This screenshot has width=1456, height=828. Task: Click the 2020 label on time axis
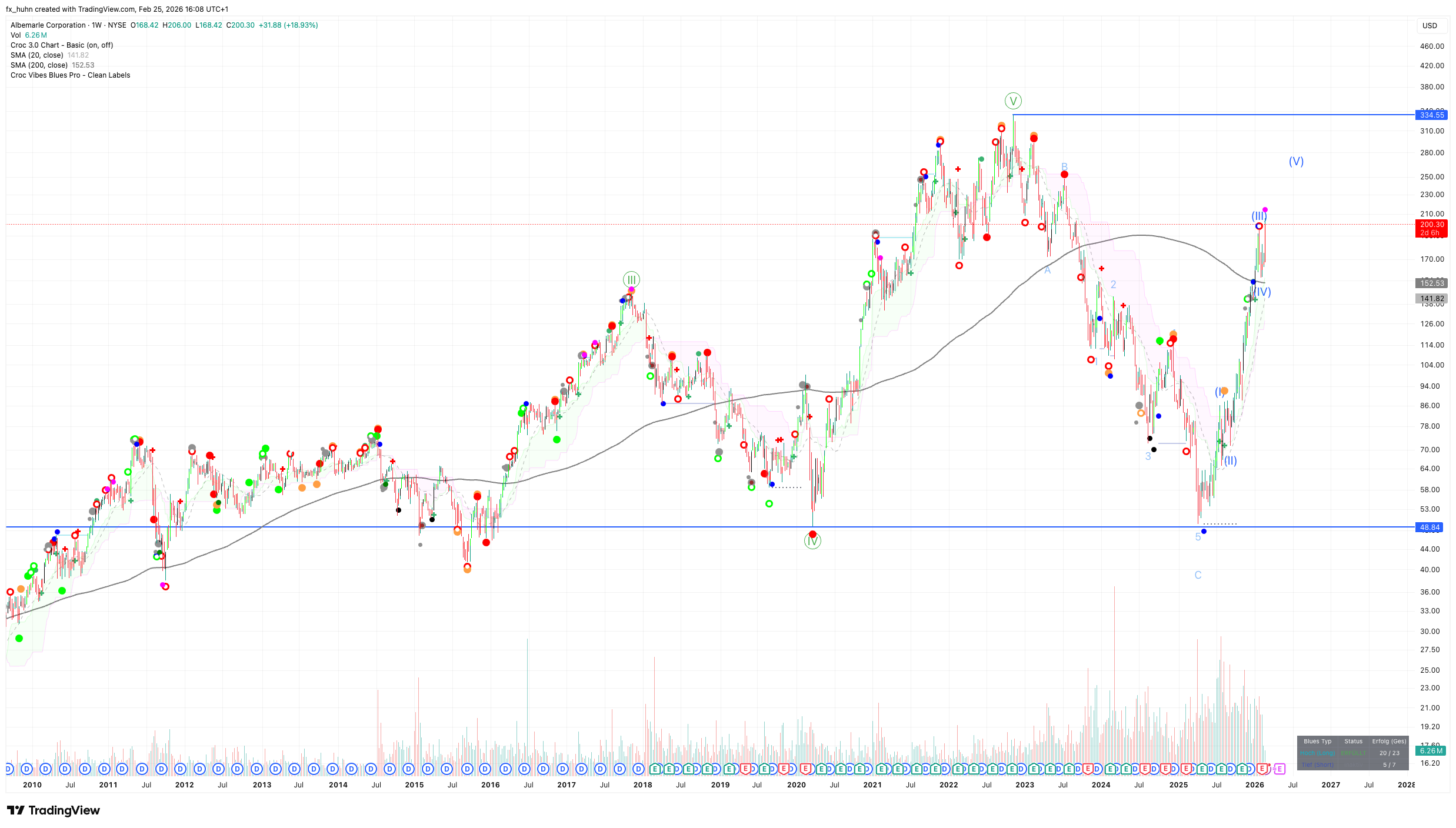(x=796, y=784)
